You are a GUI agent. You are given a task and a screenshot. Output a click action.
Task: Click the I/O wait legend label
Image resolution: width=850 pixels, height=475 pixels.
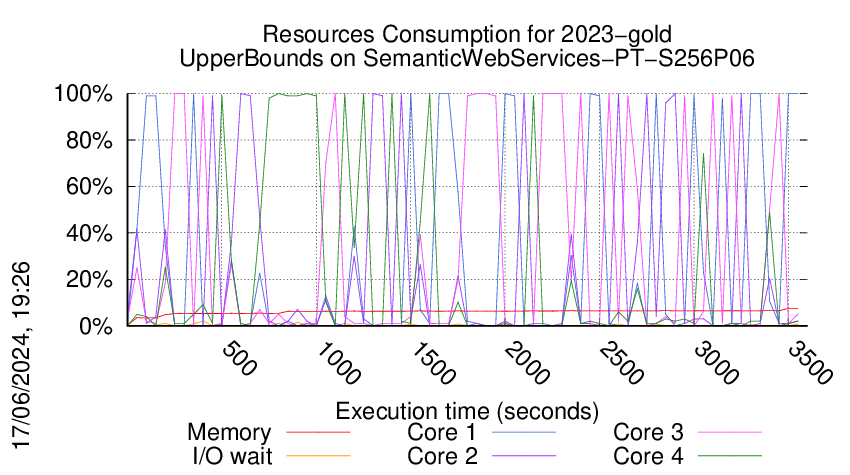233,456
